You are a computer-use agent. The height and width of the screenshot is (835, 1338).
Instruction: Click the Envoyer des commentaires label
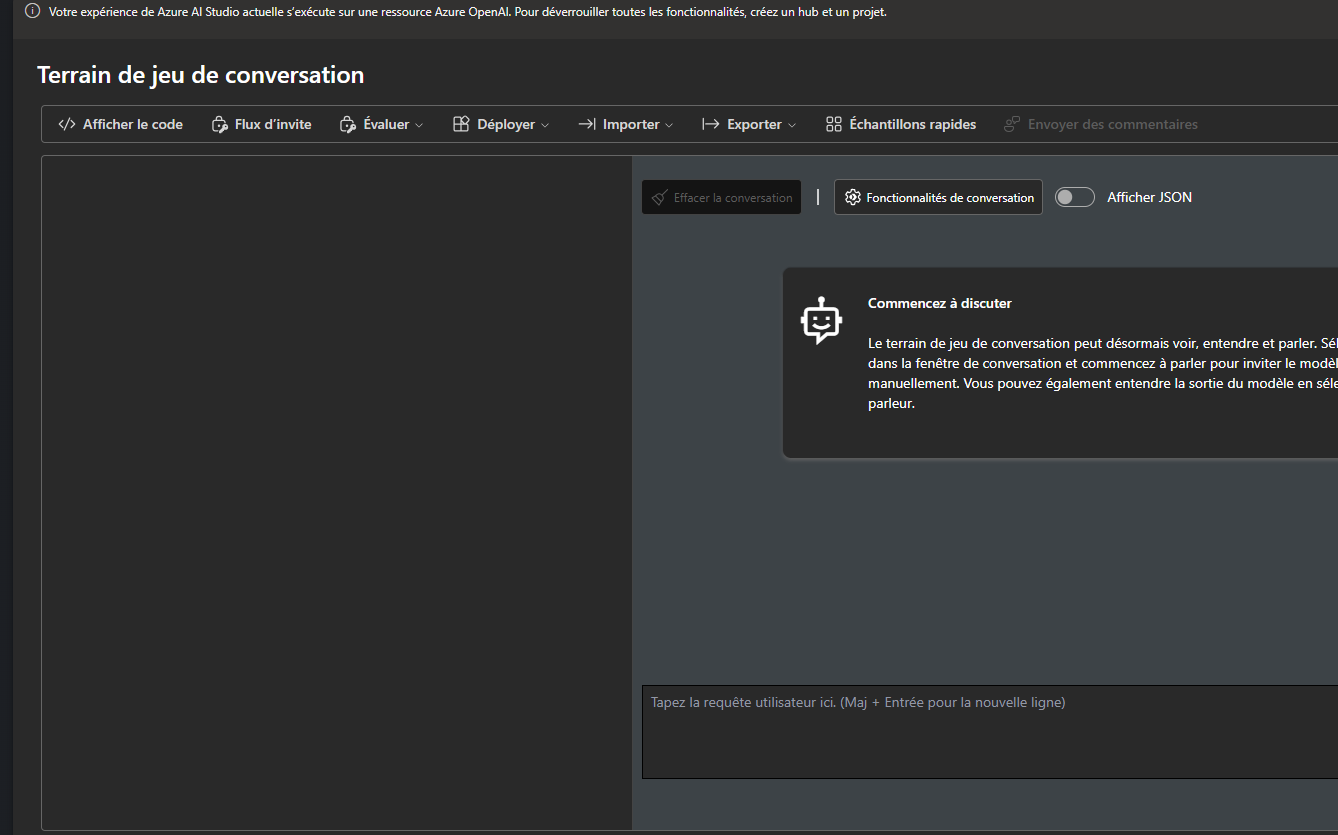click(x=1113, y=124)
